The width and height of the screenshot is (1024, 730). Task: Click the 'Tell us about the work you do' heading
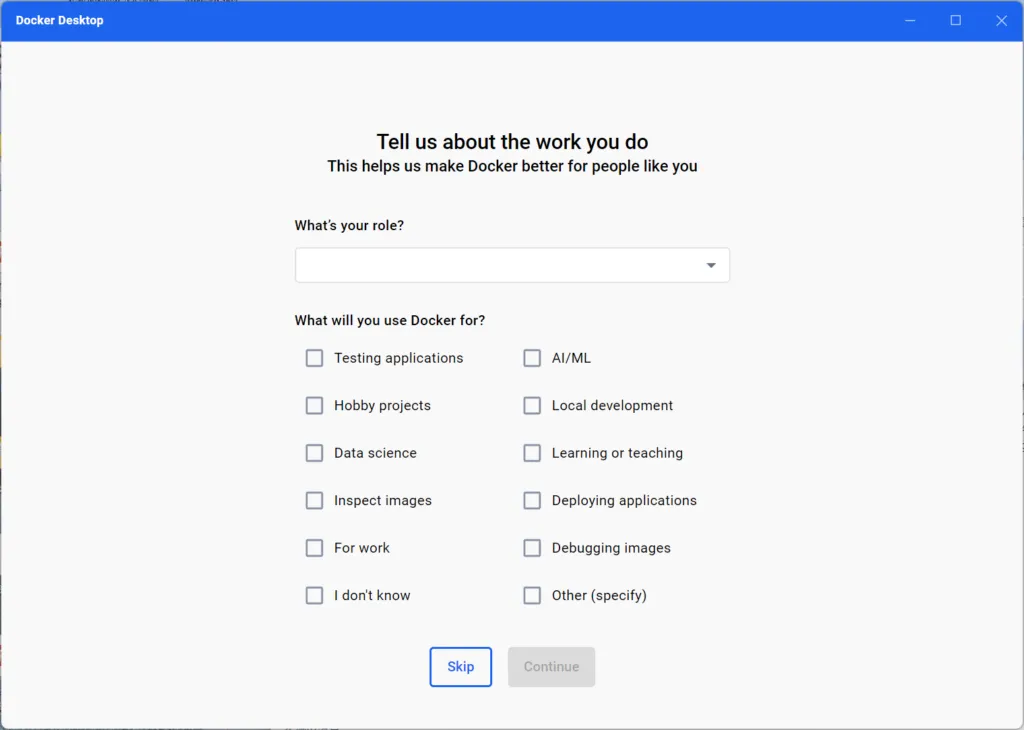[512, 142]
